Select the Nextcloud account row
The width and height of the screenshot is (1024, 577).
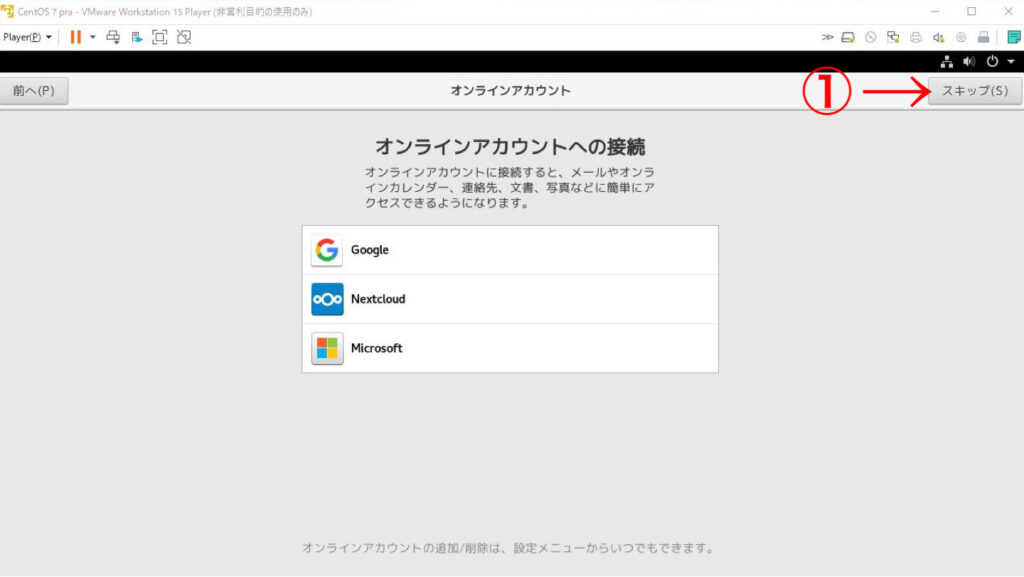510,299
